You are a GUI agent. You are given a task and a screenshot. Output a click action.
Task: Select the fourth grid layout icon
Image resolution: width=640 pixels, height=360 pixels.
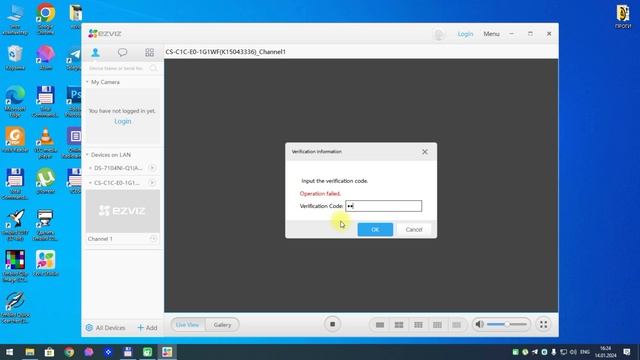437,325
